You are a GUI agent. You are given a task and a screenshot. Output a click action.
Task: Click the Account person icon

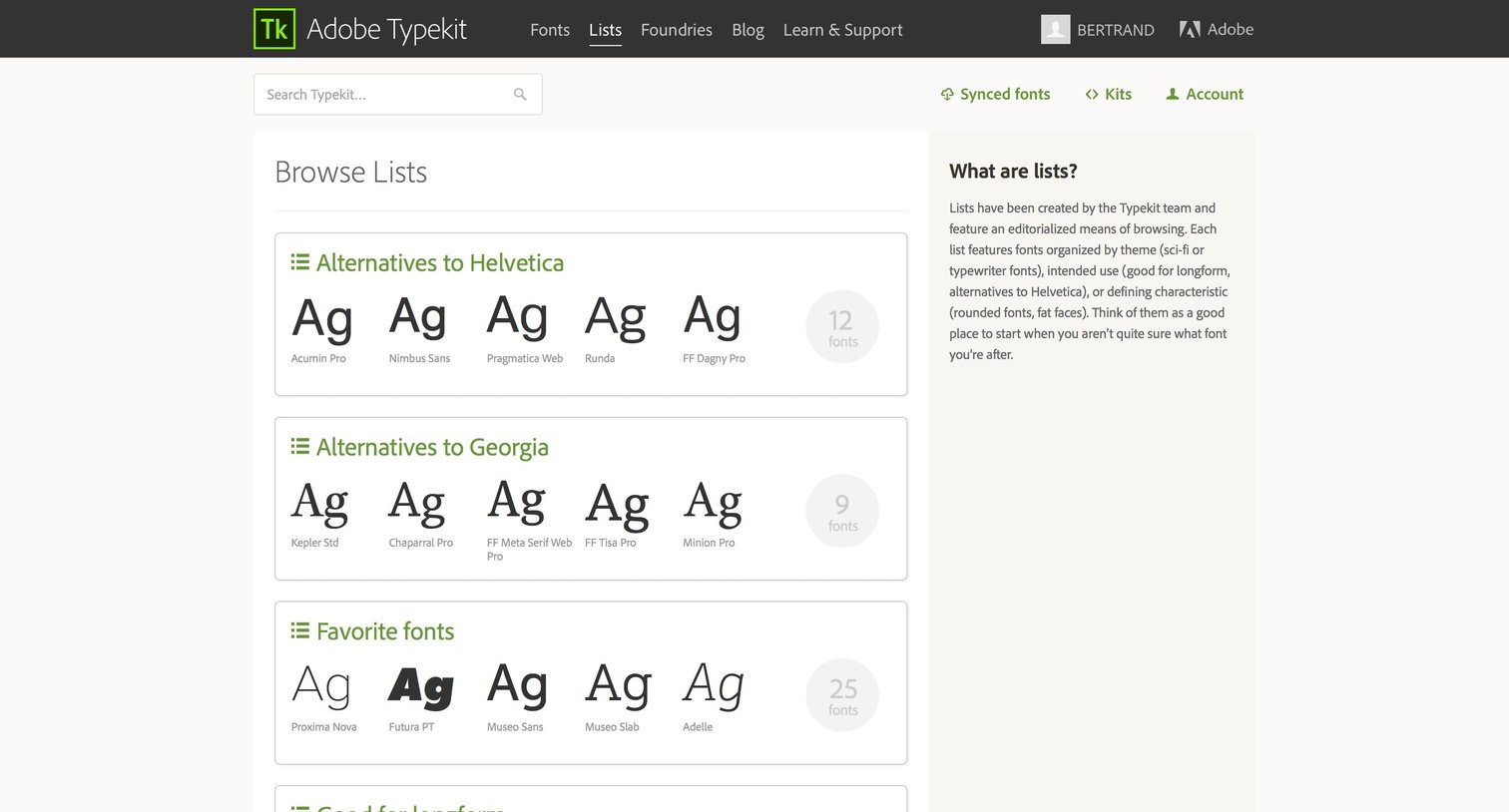[1173, 94]
